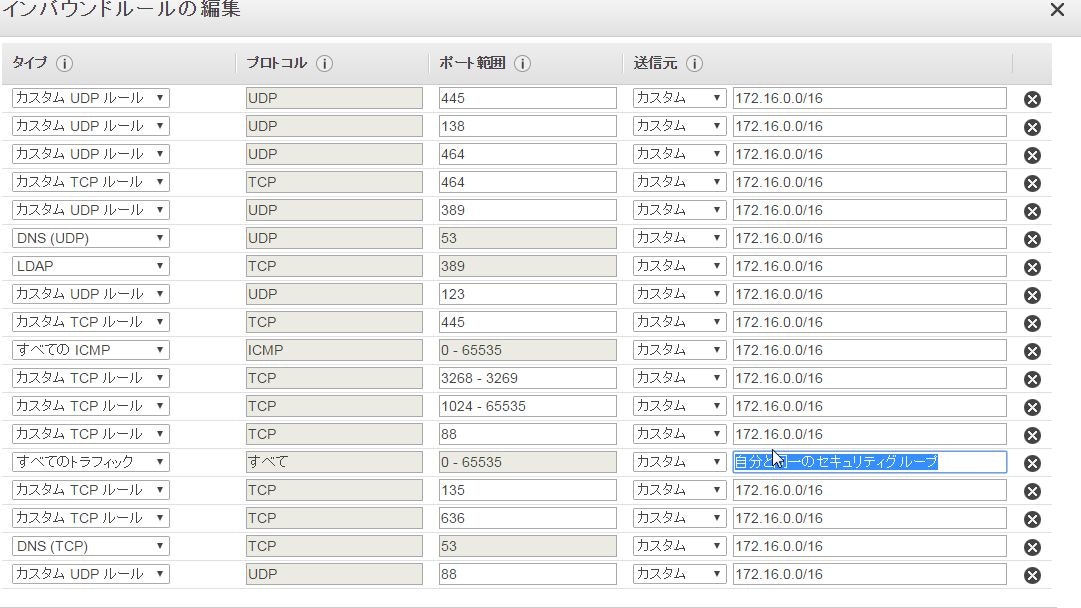Viewport: 1081px width, 608px height.
Task: Expand the すべての ICMP type dropdown
Action: (x=90, y=349)
